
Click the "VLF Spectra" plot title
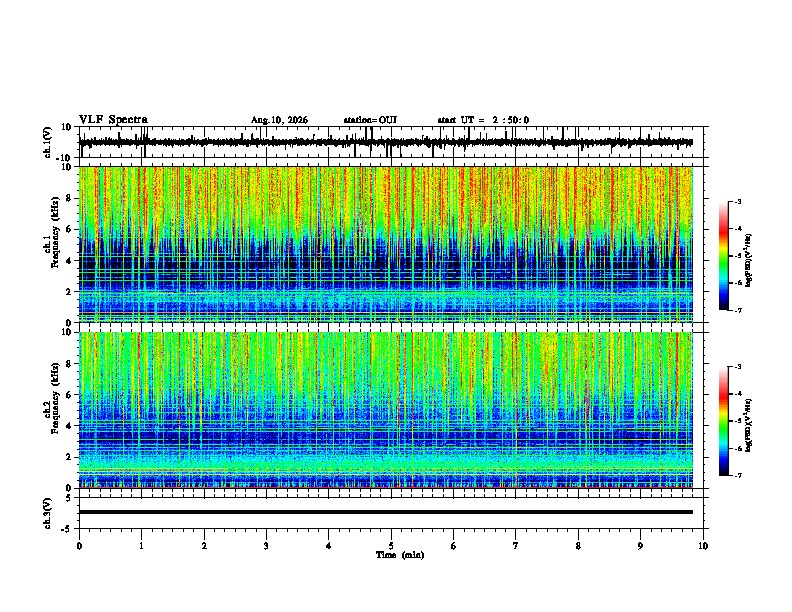(x=113, y=120)
